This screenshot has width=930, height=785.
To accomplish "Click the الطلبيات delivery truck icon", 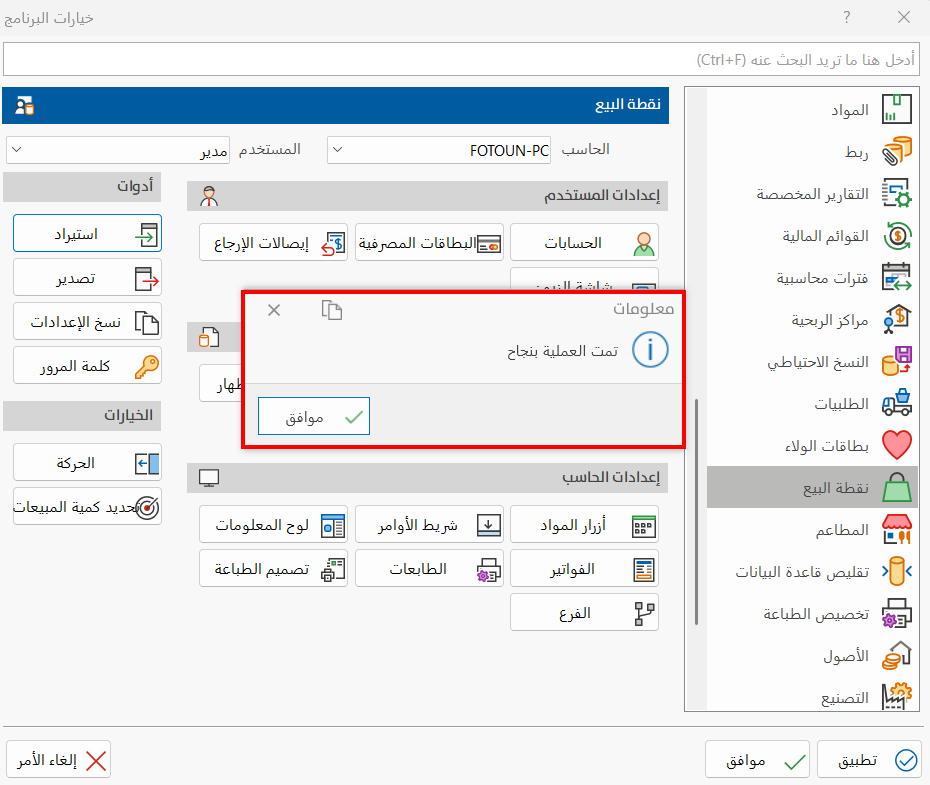I will click(x=898, y=404).
